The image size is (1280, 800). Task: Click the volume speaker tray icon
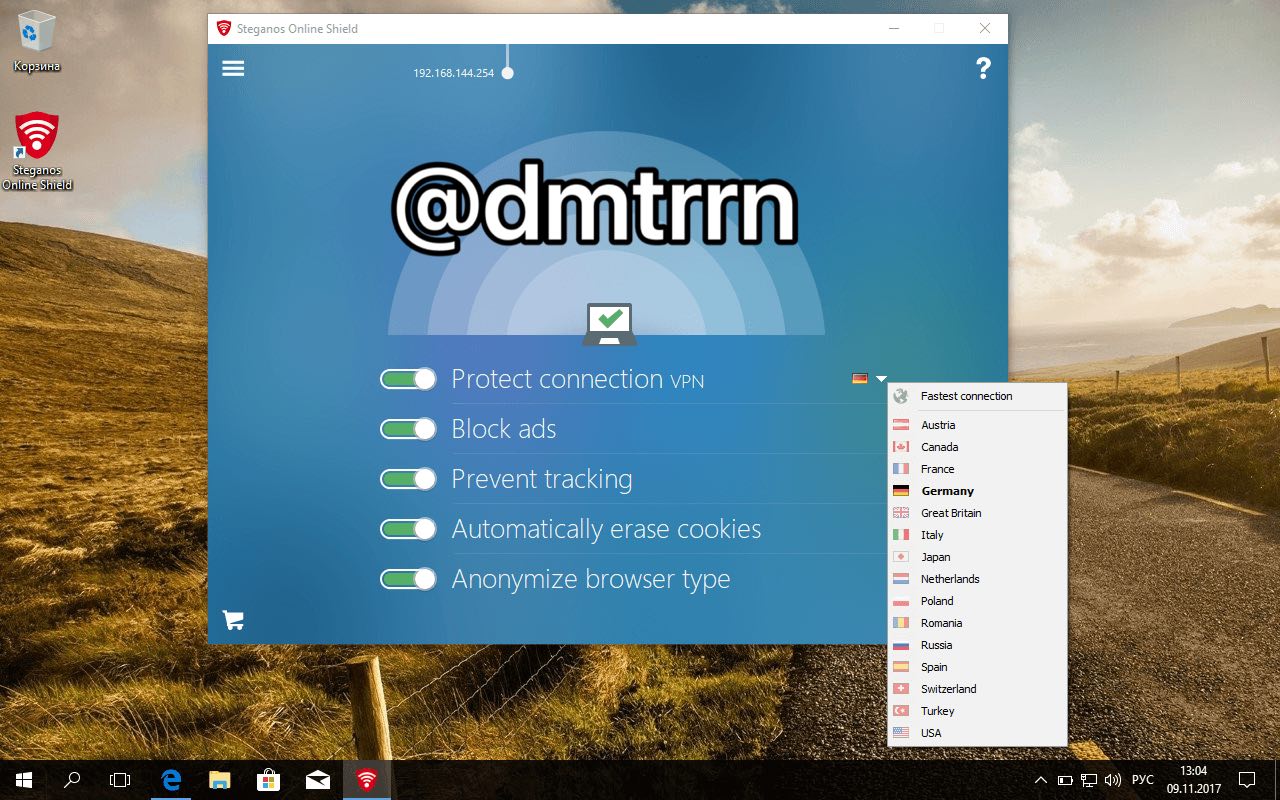1113,780
